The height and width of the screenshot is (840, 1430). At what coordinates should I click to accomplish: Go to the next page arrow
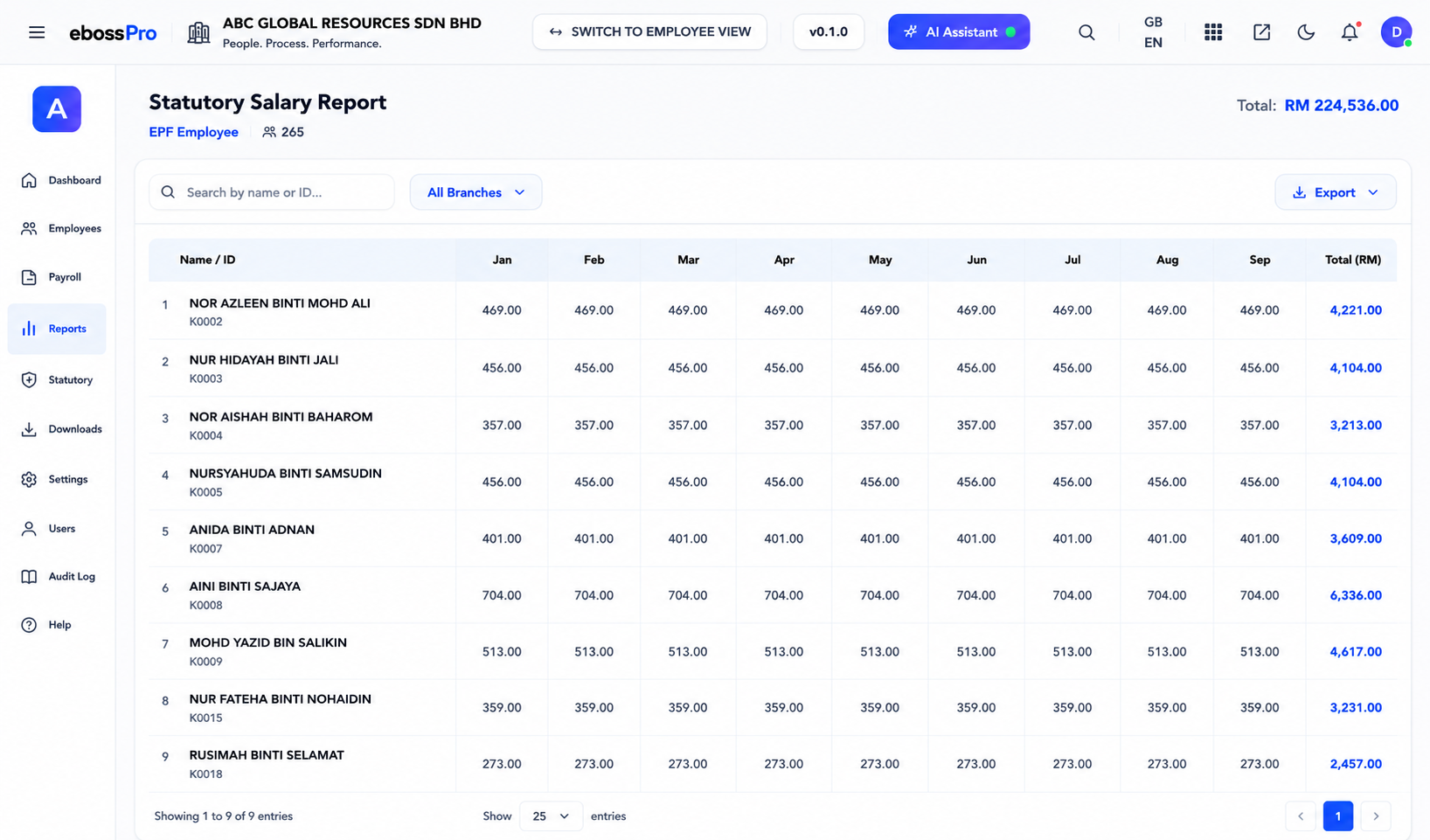point(1376,816)
